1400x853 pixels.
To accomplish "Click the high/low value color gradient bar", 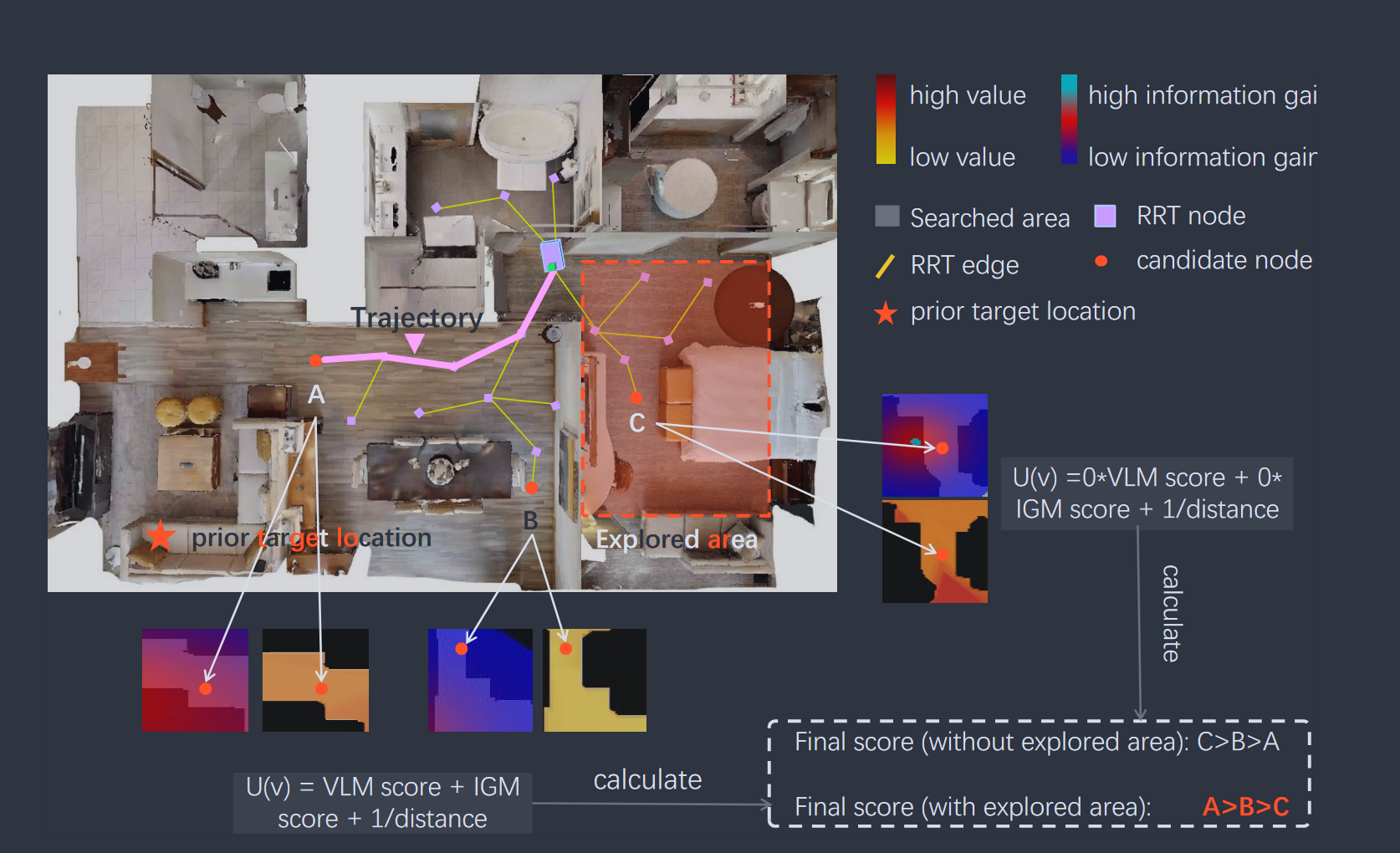I will pyautogui.click(x=886, y=120).
